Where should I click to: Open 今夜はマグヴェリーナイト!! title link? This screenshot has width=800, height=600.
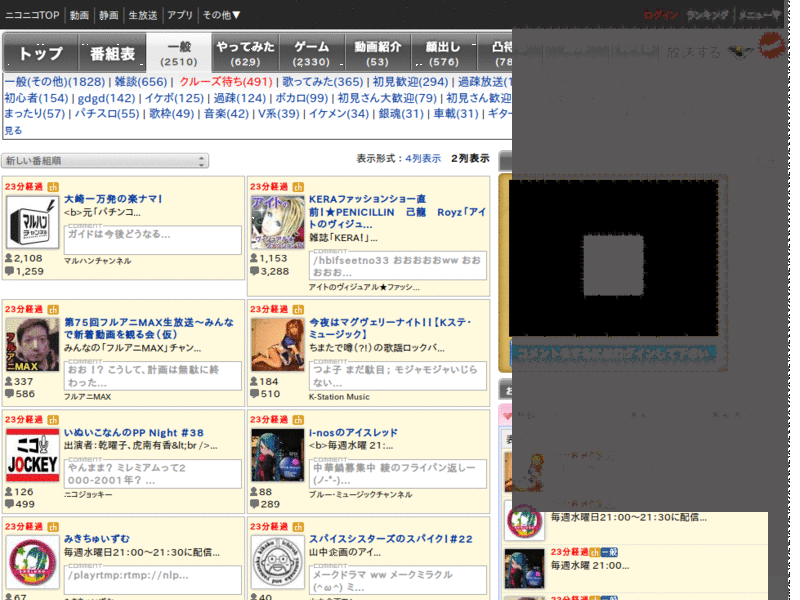(390, 329)
